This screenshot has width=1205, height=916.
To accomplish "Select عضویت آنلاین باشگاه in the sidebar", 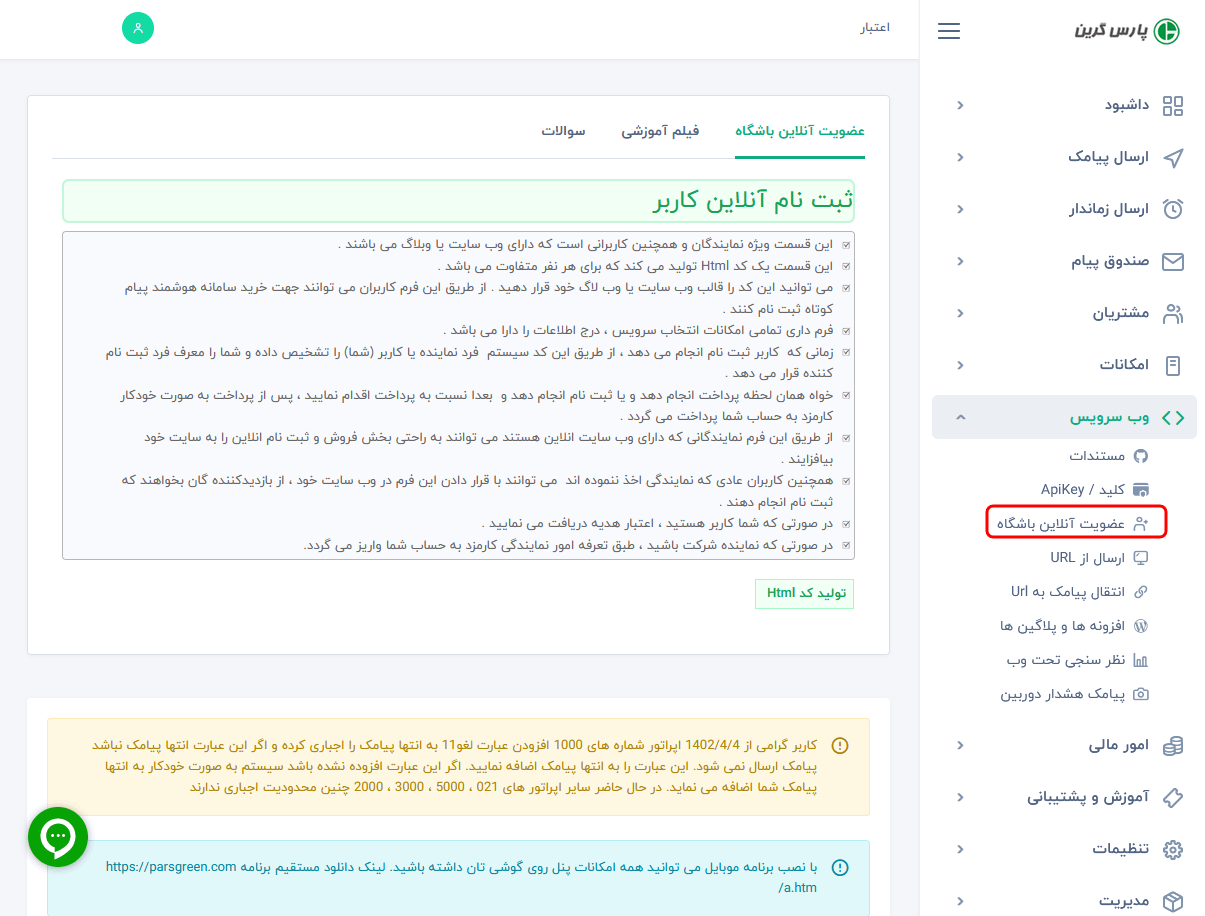I will (1075, 522).
